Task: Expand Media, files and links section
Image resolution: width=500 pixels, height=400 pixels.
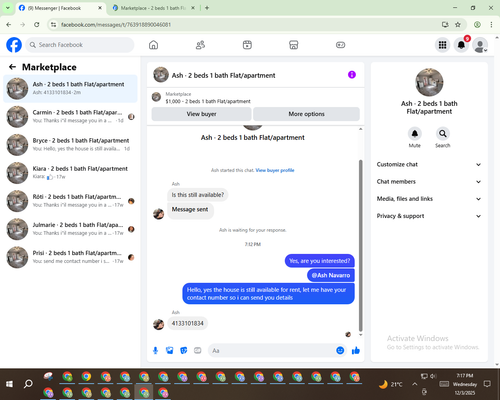Action: click(429, 199)
